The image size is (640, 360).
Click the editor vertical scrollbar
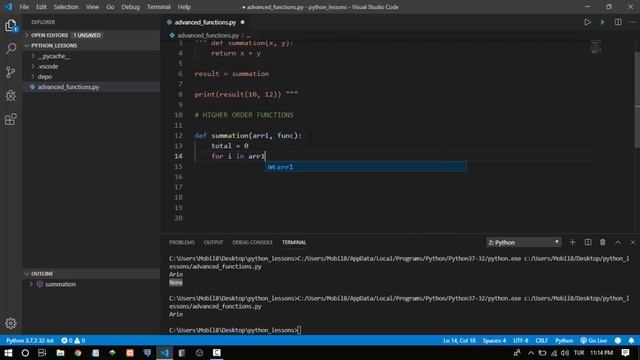[637, 100]
